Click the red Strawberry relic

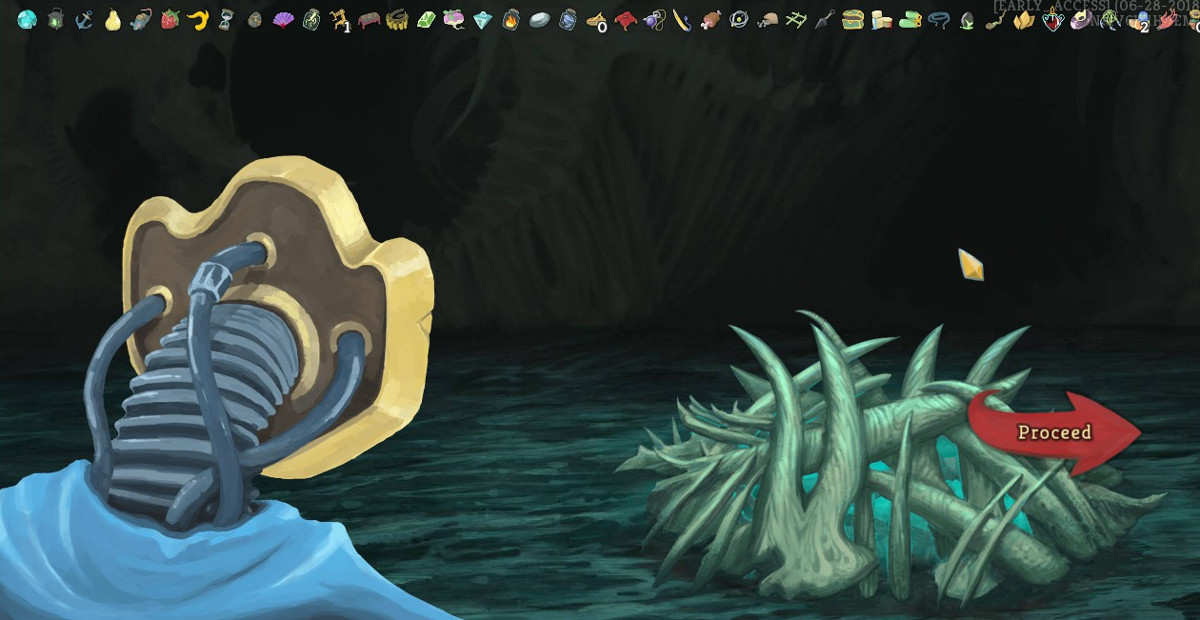[170, 19]
